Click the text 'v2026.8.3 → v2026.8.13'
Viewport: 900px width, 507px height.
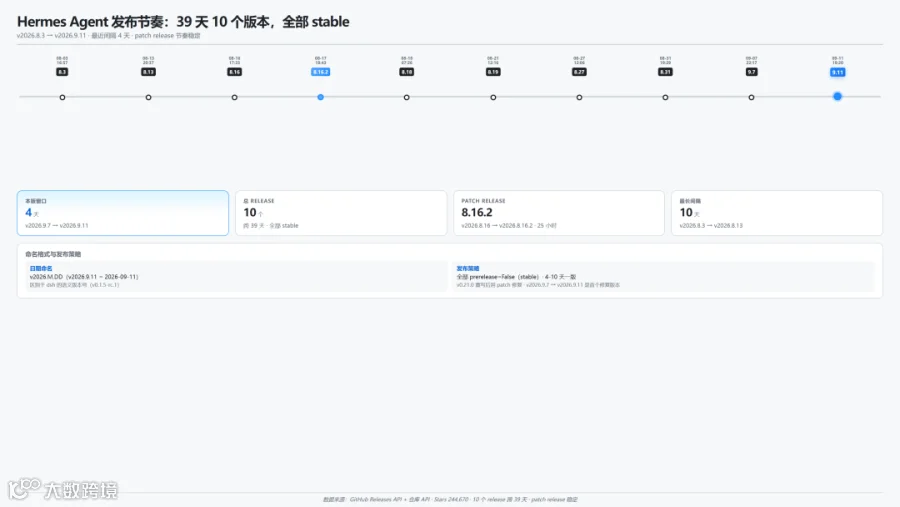coord(711,226)
